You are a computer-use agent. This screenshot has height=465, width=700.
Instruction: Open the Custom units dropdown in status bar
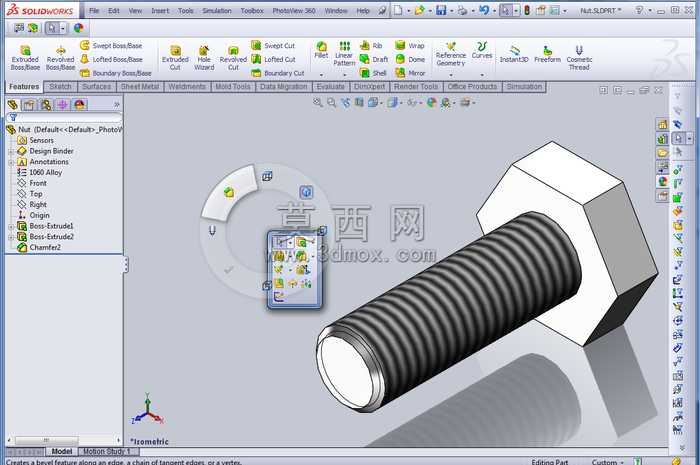[608, 462]
